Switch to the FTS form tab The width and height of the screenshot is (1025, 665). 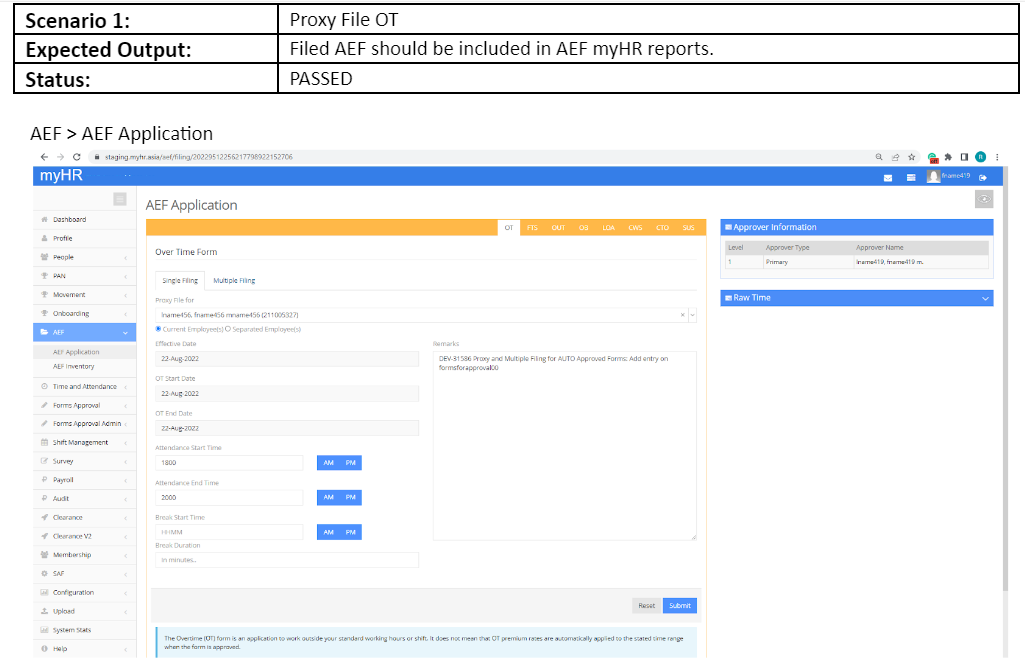coord(532,228)
